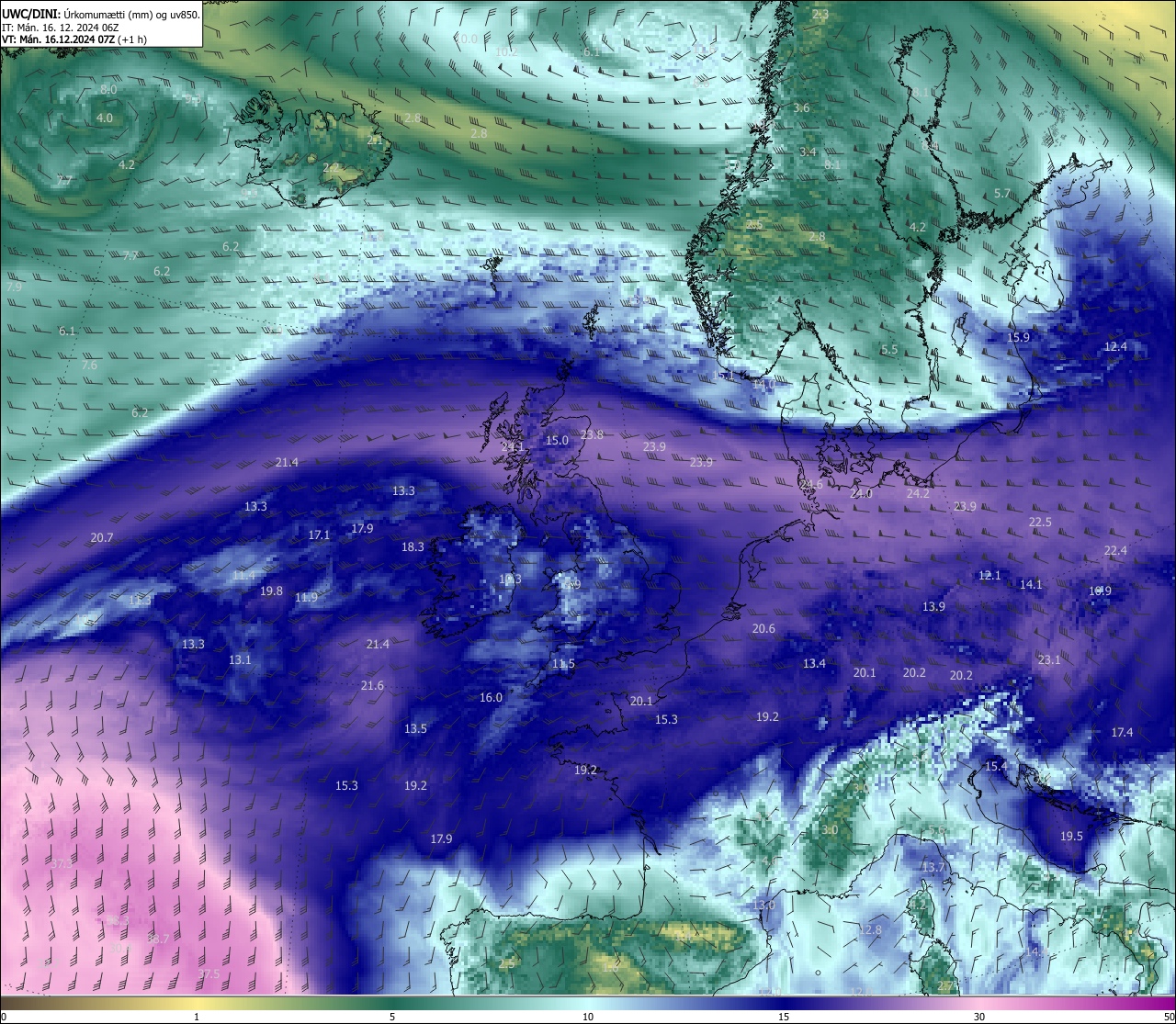The image size is (1176, 1024).
Task: Click the map value '19.5' near the Adriatic
Action: (x=1071, y=836)
